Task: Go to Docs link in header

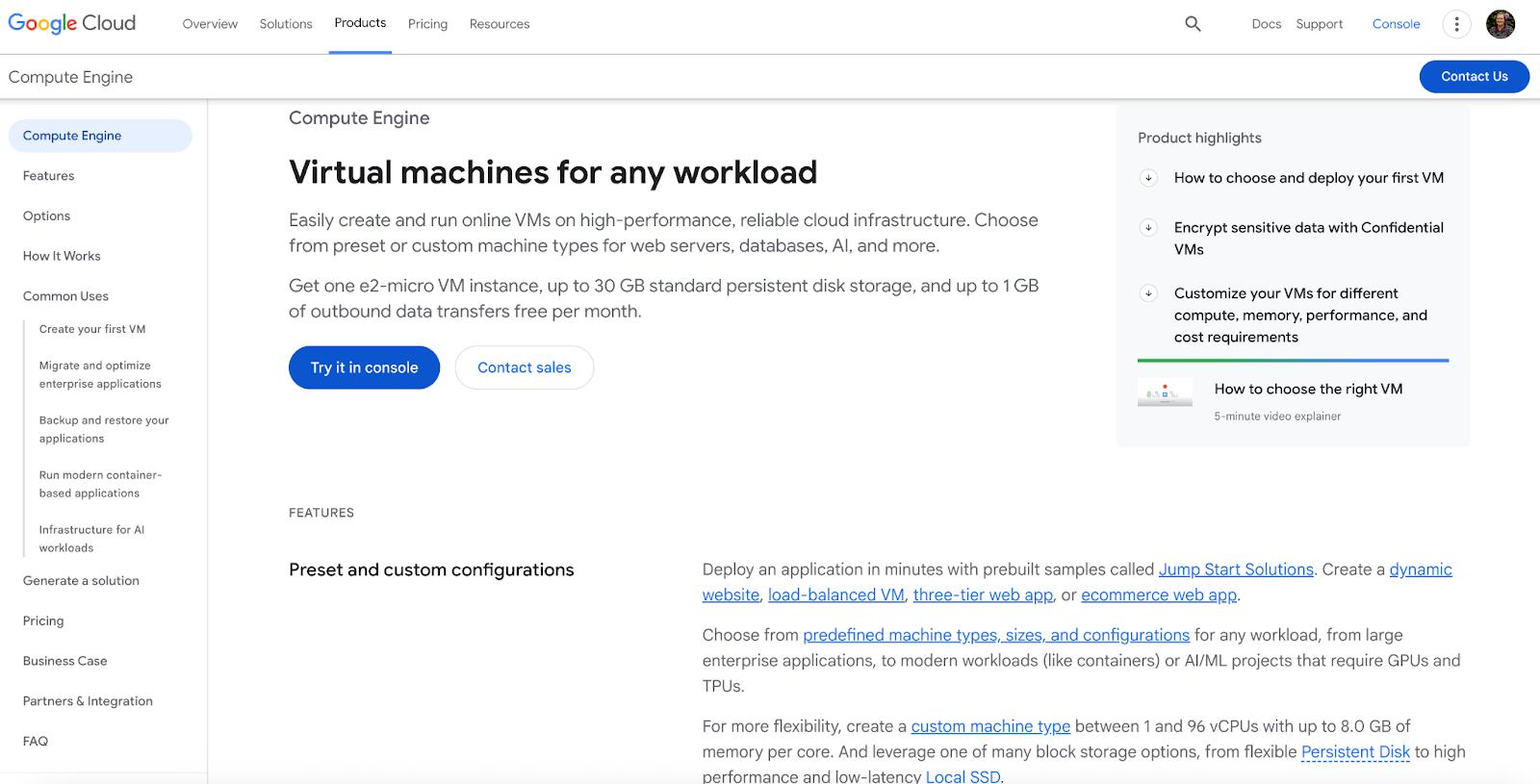Action: pyautogui.click(x=1267, y=24)
